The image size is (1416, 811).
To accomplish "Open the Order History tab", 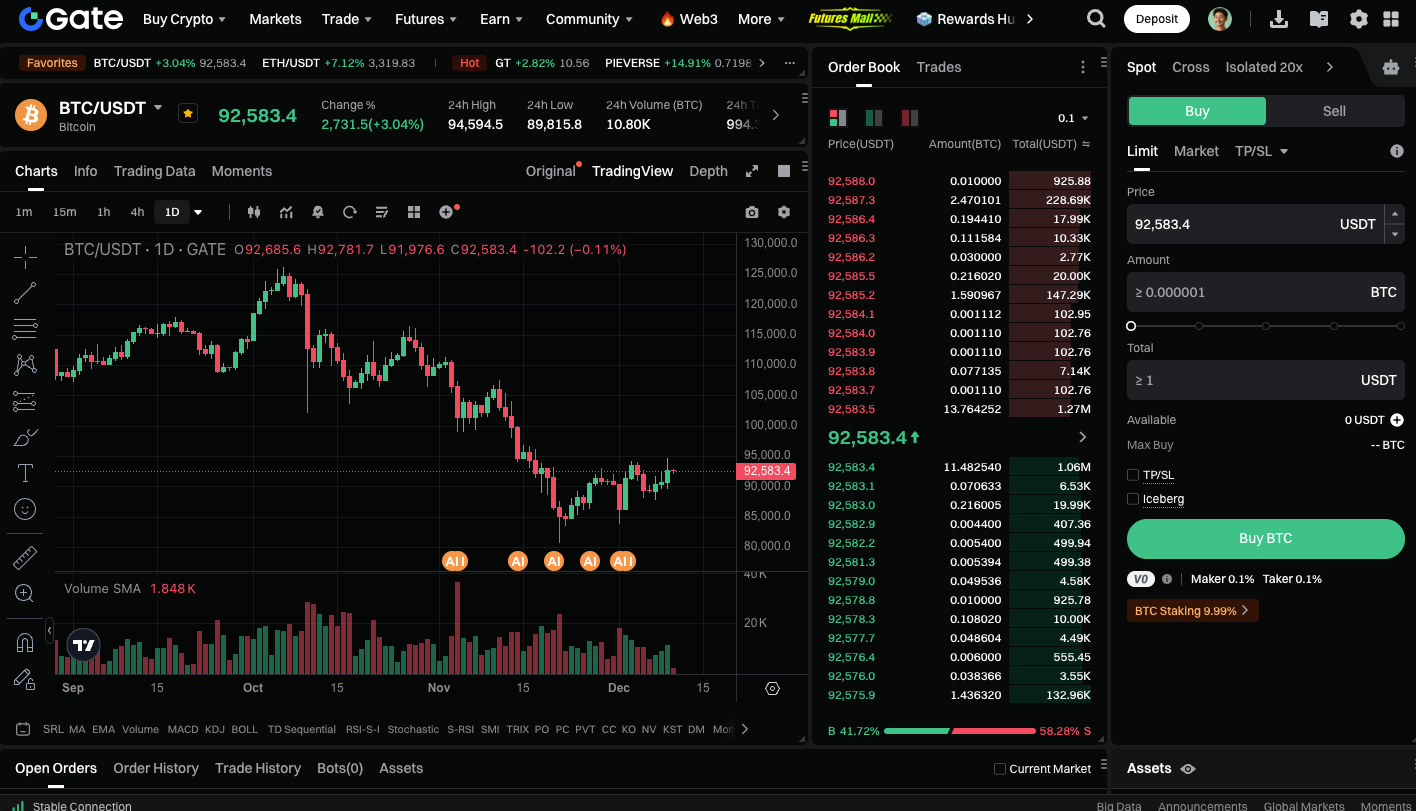I will (x=156, y=768).
